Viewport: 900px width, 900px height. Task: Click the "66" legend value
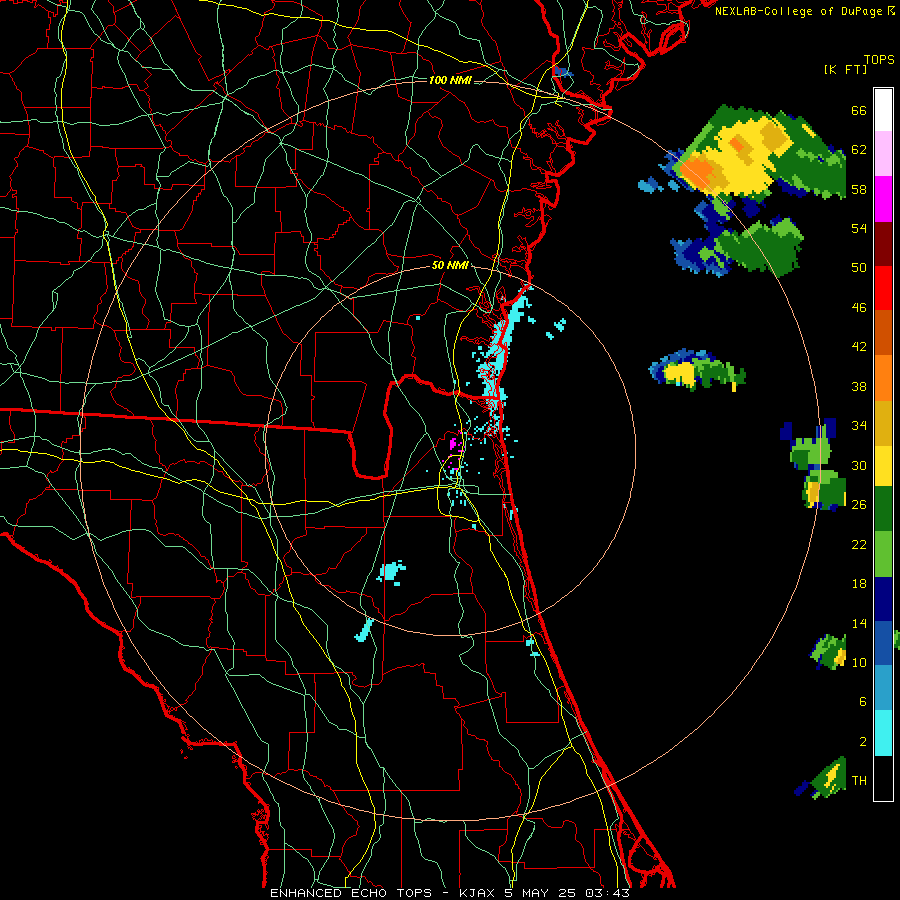click(x=859, y=110)
